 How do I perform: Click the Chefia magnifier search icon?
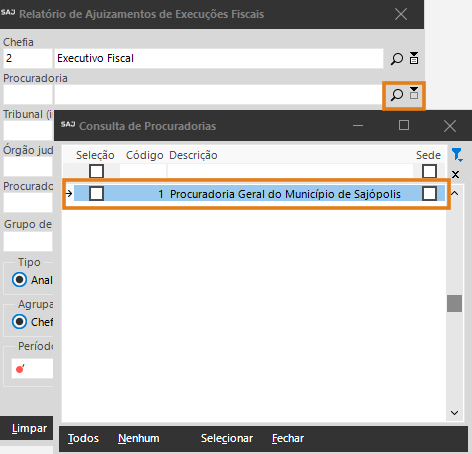(x=397, y=59)
